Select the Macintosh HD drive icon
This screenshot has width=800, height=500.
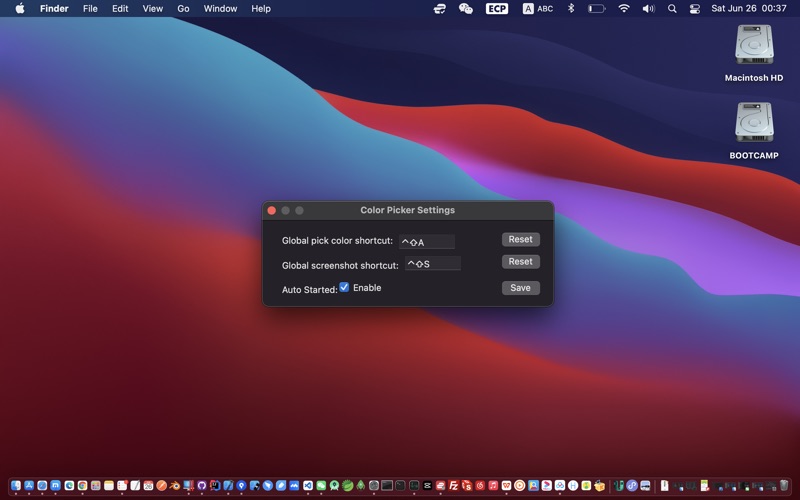coord(754,45)
